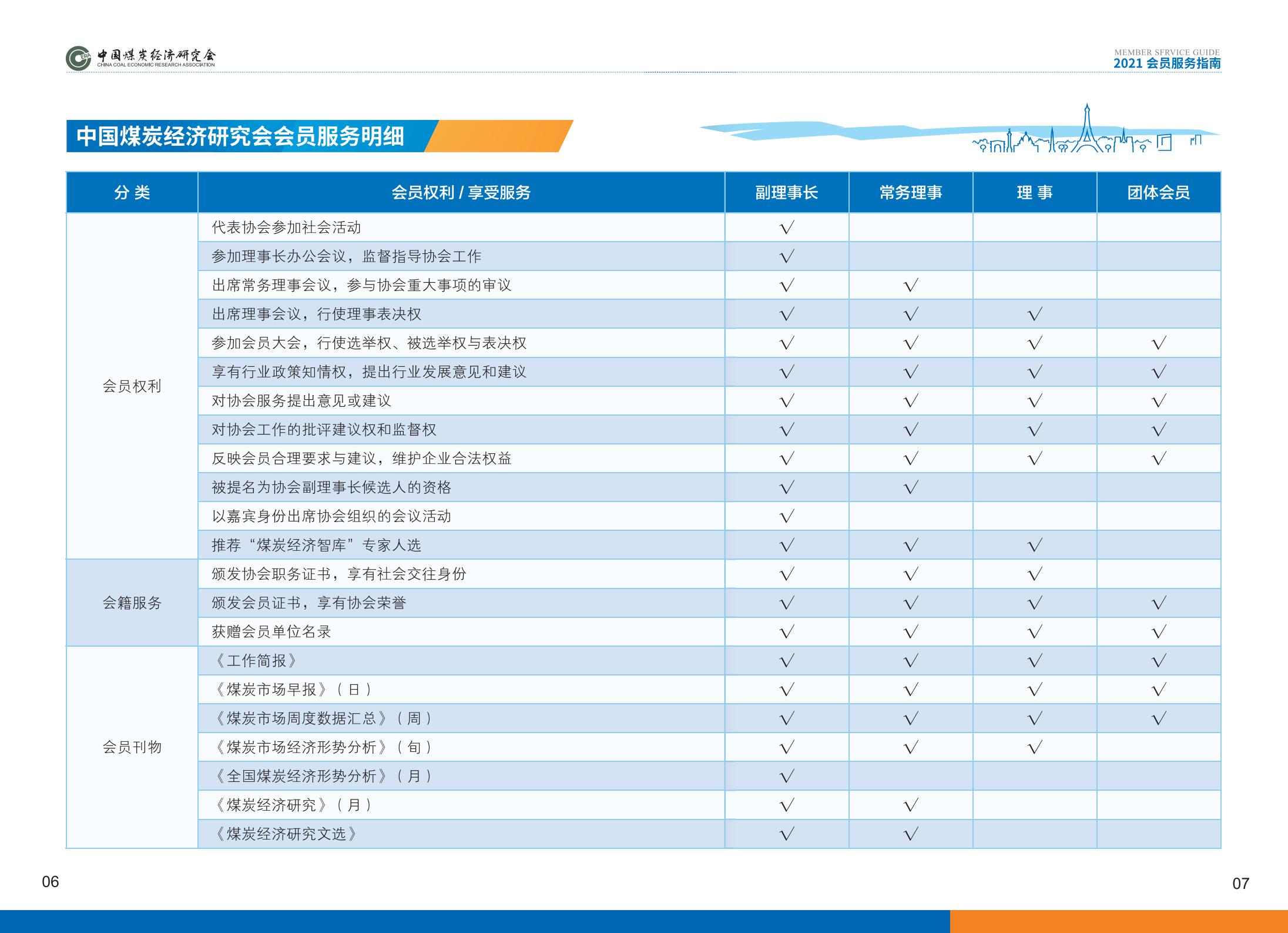
Task: Click the 中国煤炭经济研究会会员服务明细 heading
Action: coord(240,136)
